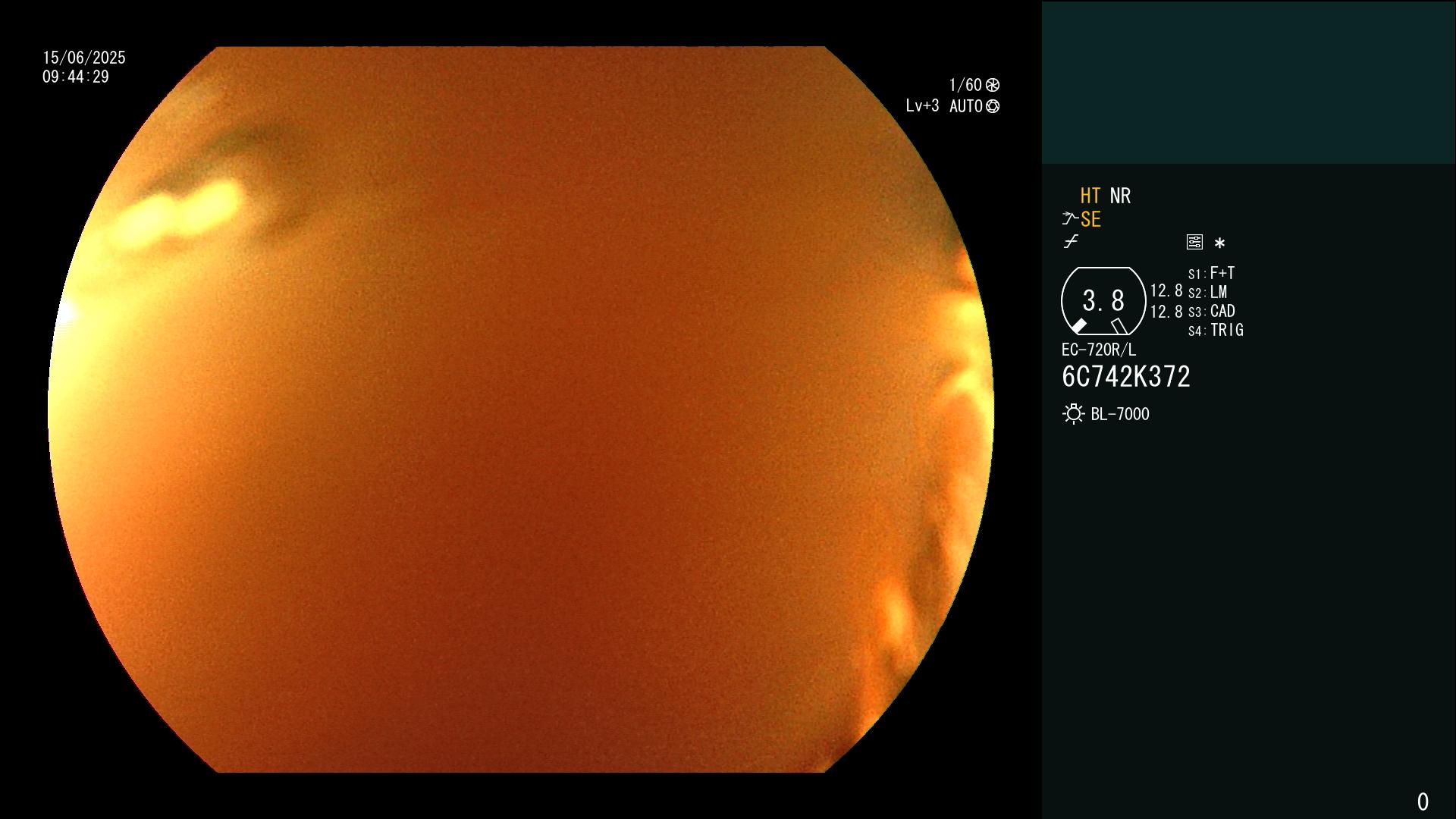Click the light source lamp icon
Viewport: 1456px width, 819px height.
(x=1073, y=414)
